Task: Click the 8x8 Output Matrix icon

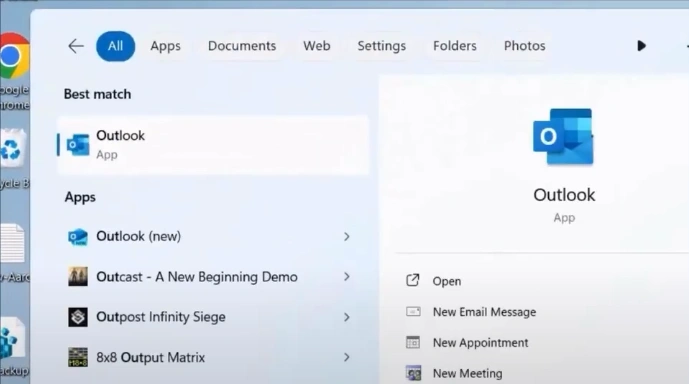Action: (78, 357)
